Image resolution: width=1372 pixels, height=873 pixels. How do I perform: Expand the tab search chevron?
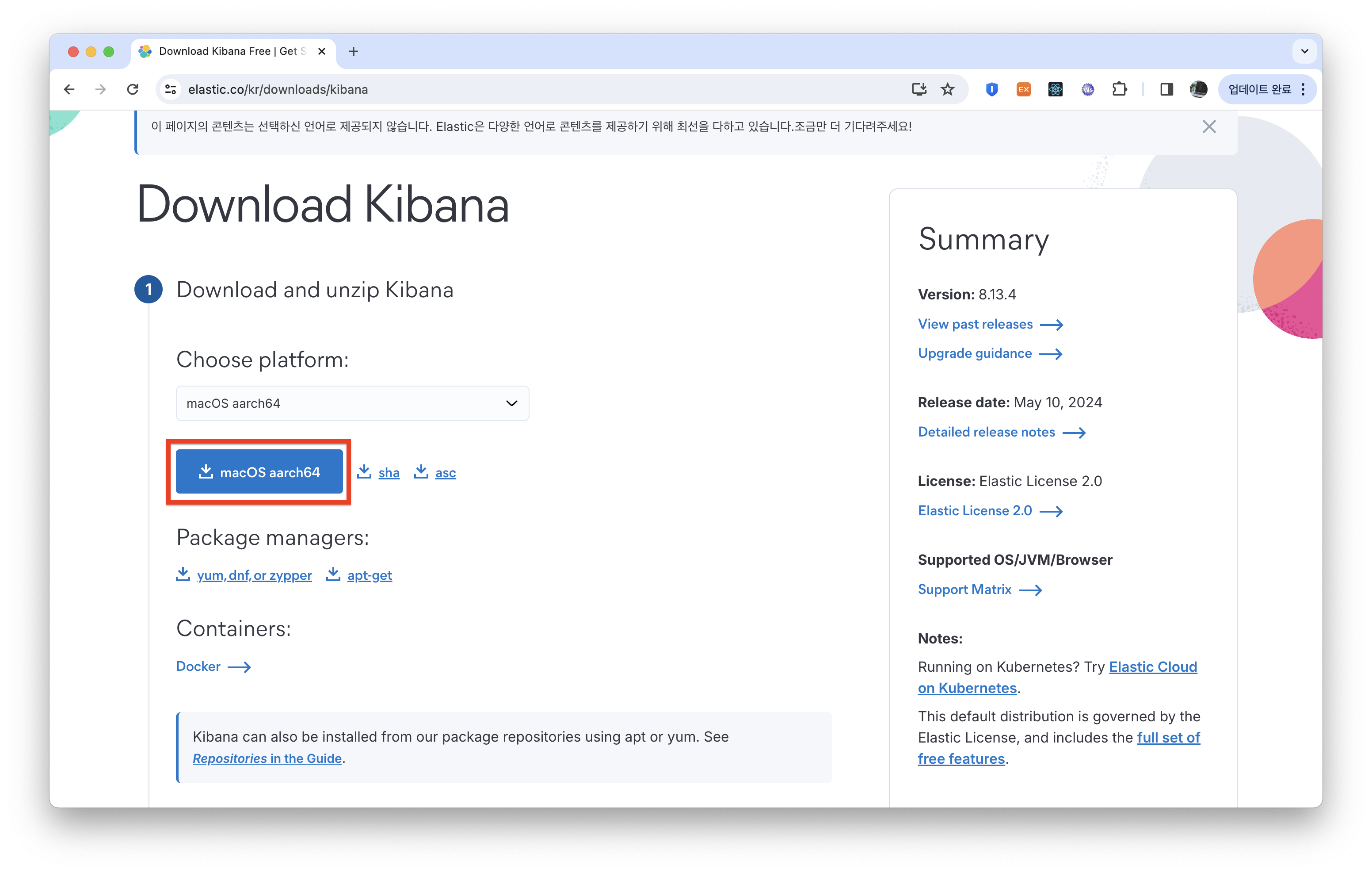(1304, 51)
